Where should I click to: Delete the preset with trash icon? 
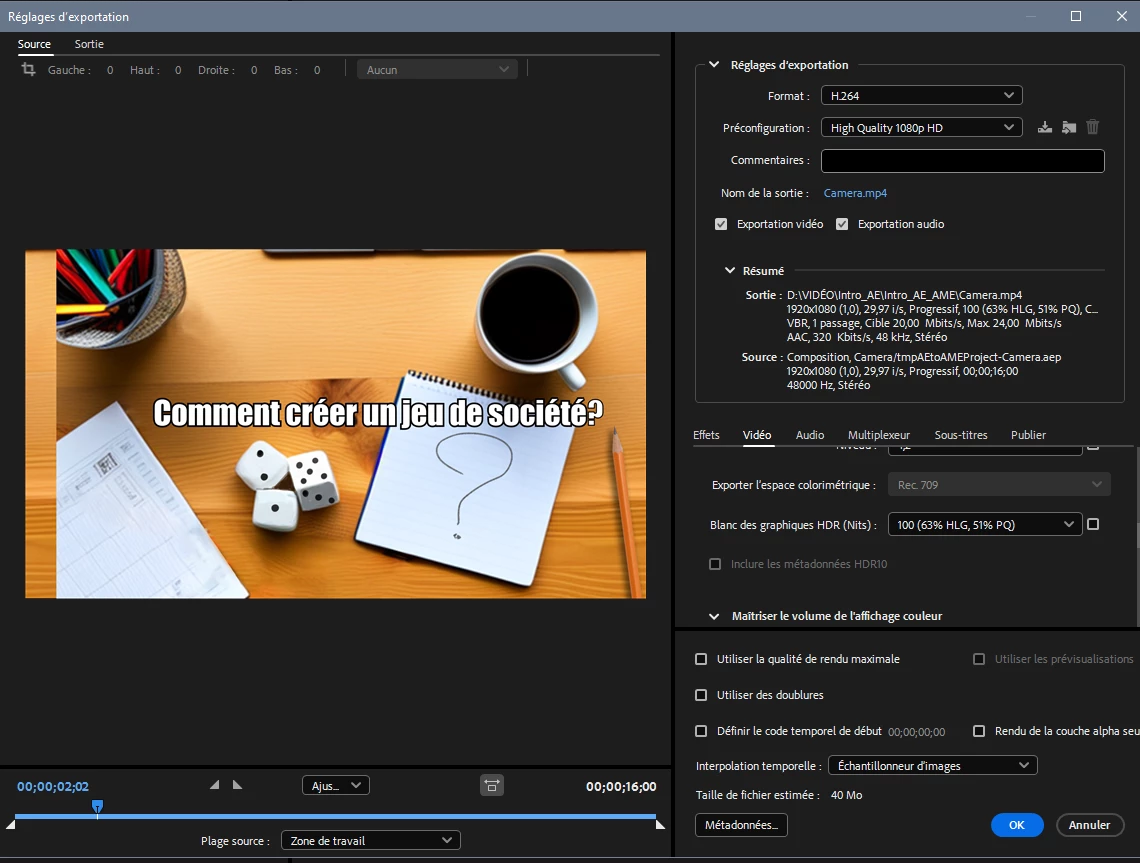click(1093, 127)
